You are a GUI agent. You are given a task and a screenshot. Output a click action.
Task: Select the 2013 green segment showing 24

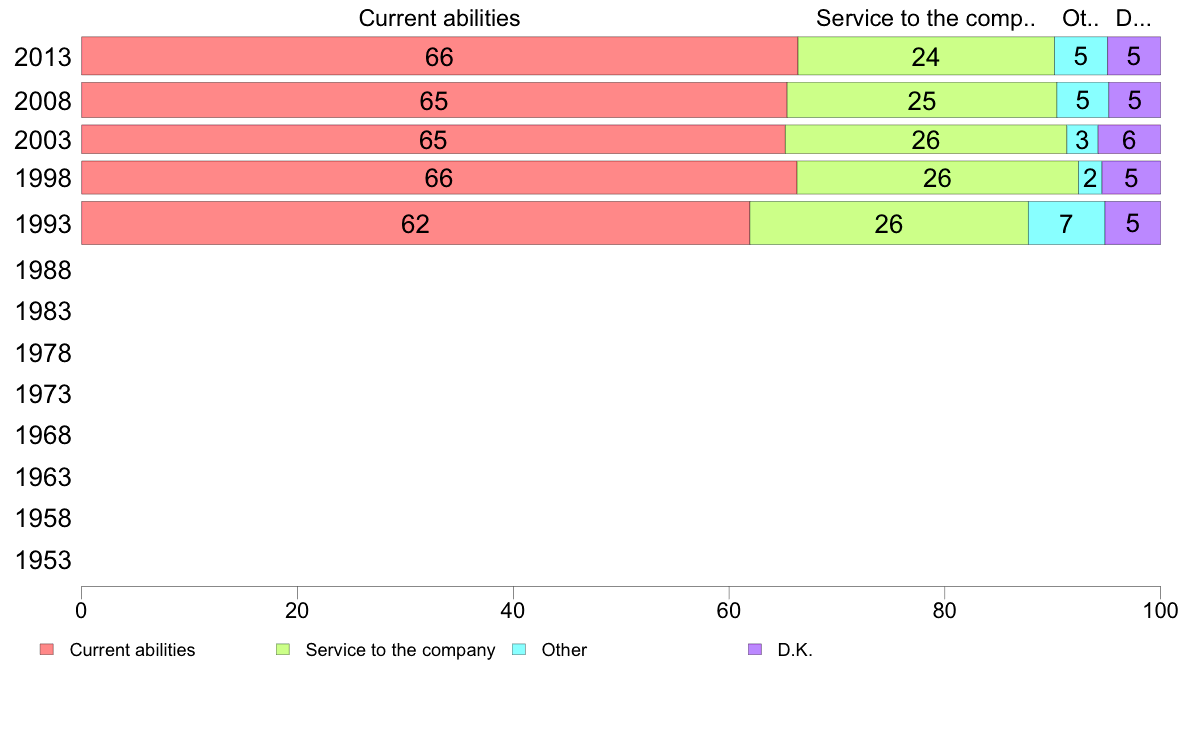(x=926, y=56)
